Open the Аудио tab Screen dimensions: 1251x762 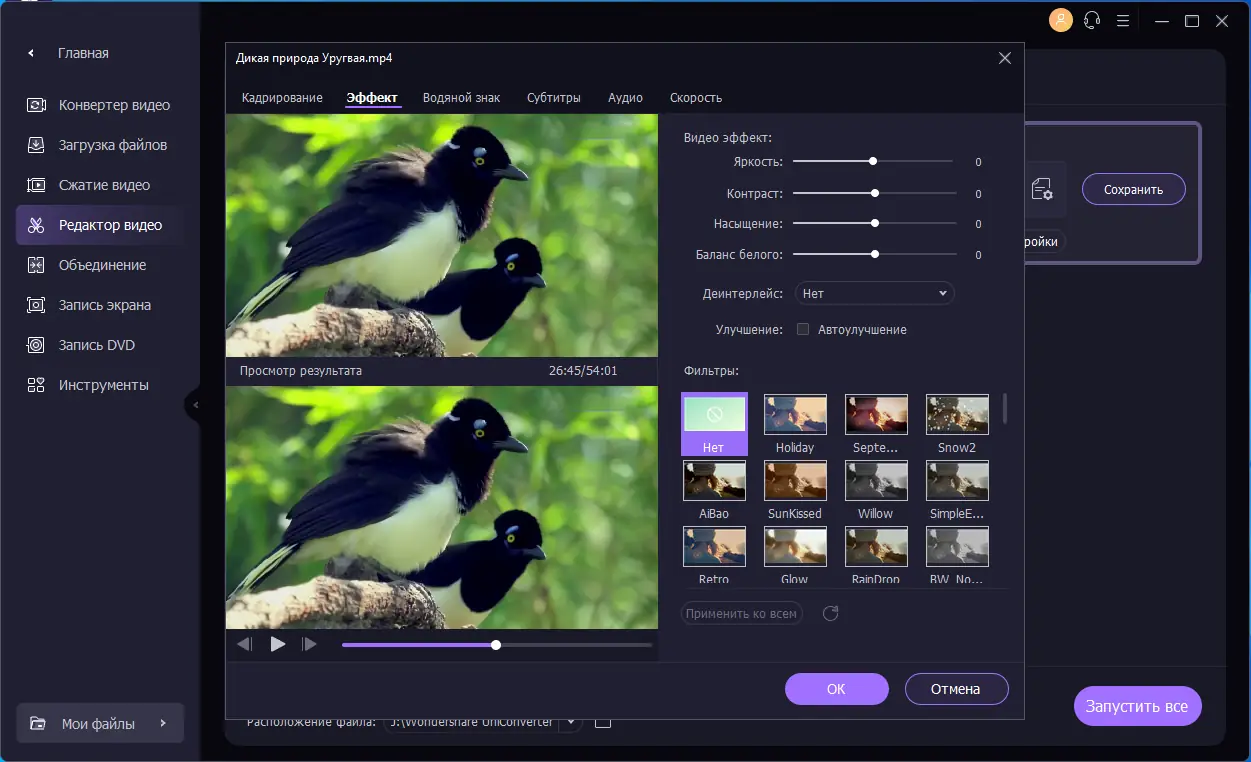[x=625, y=98]
